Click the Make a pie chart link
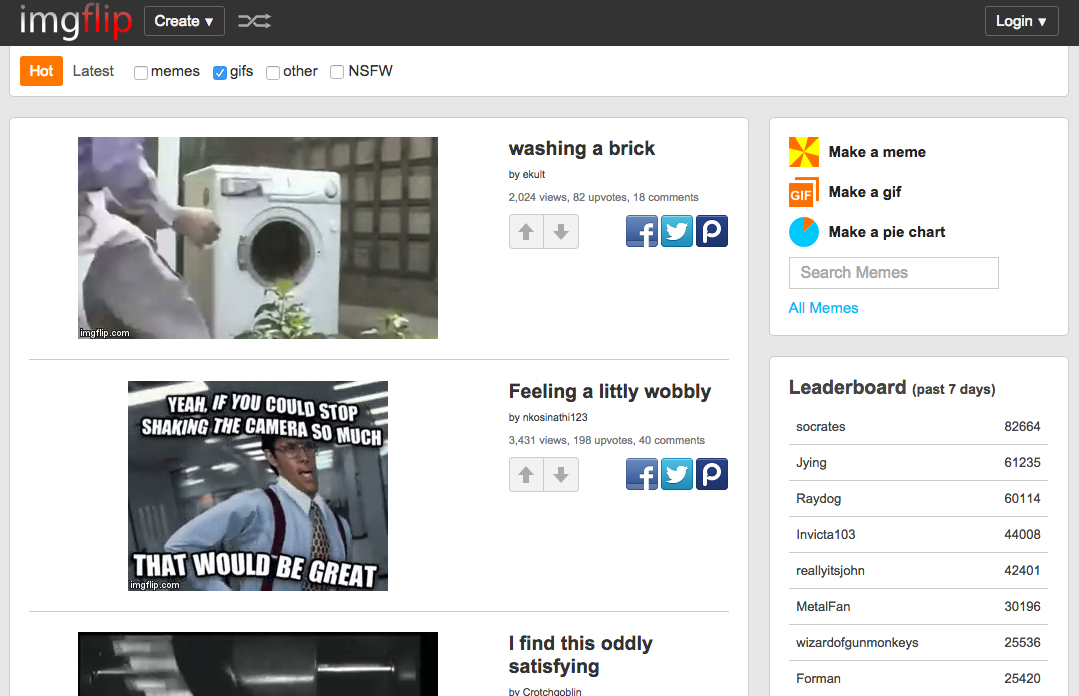The height and width of the screenshot is (696, 1079). tap(886, 232)
